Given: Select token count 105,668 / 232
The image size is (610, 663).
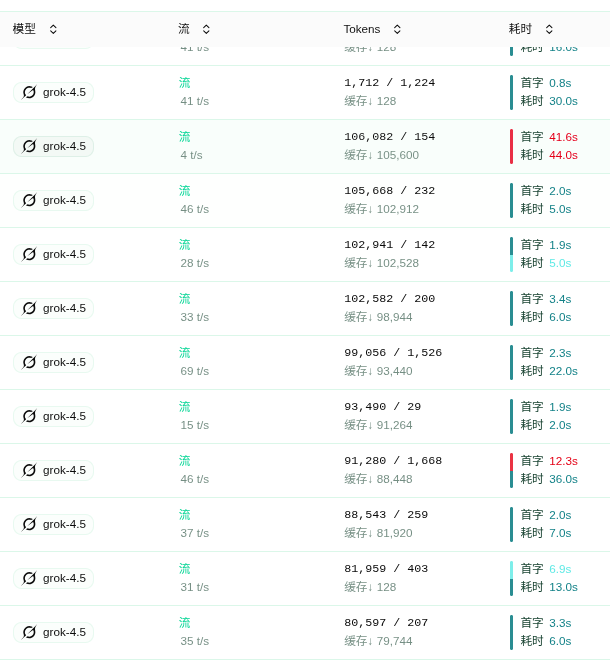Looking at the screenshot, I should pos(389,191).
